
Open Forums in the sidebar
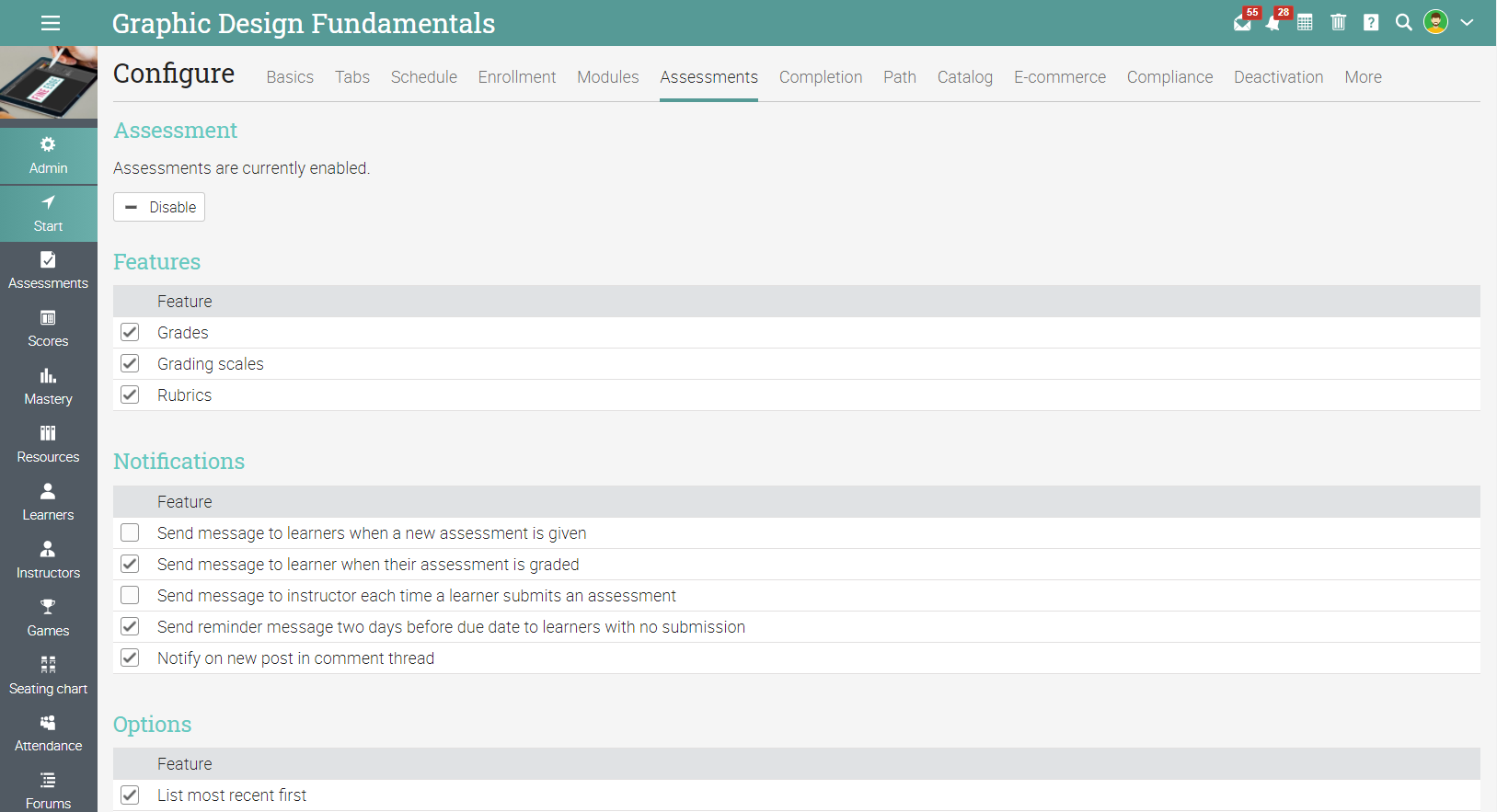tap(49, 791)
